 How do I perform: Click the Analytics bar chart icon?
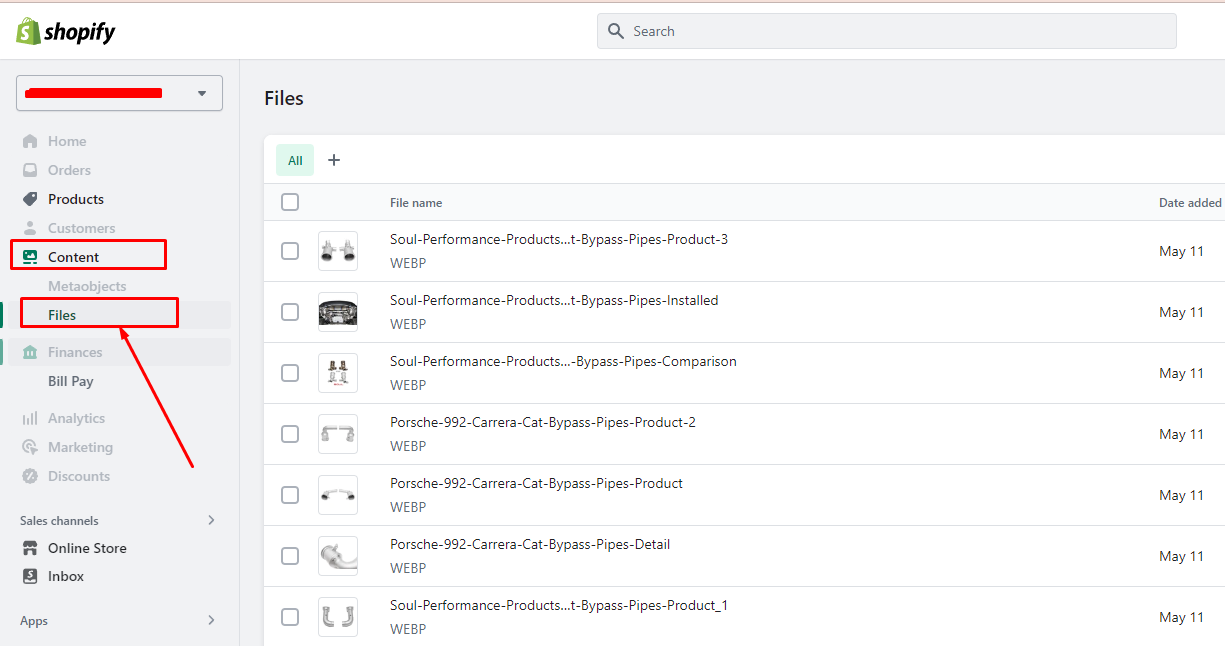tap(30, 418)
